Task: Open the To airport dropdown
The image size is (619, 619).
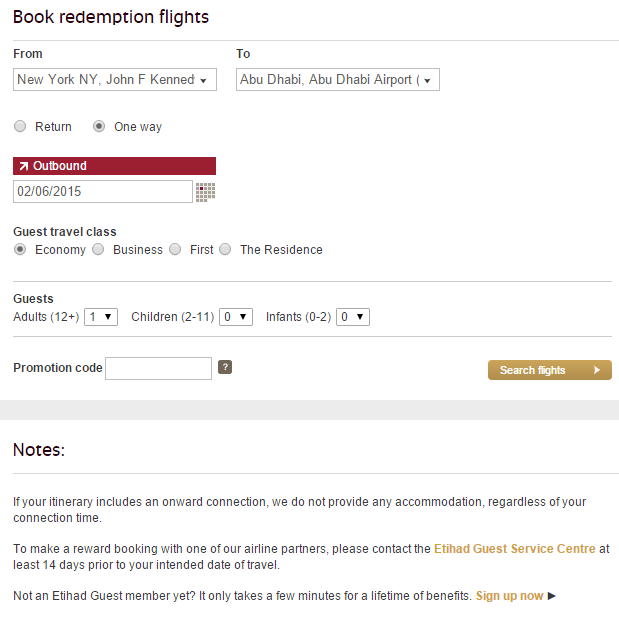Action: click(x=338, y=80)
